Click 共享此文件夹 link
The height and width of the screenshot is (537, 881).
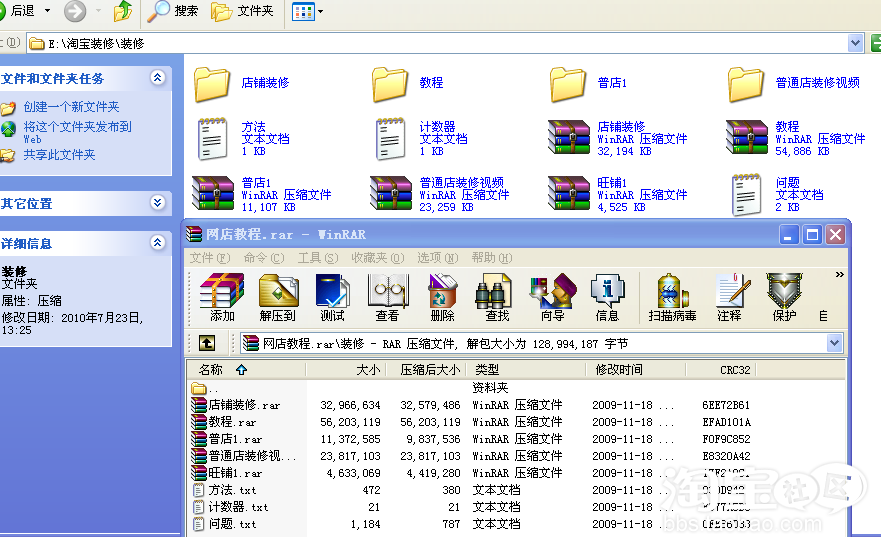59,155
